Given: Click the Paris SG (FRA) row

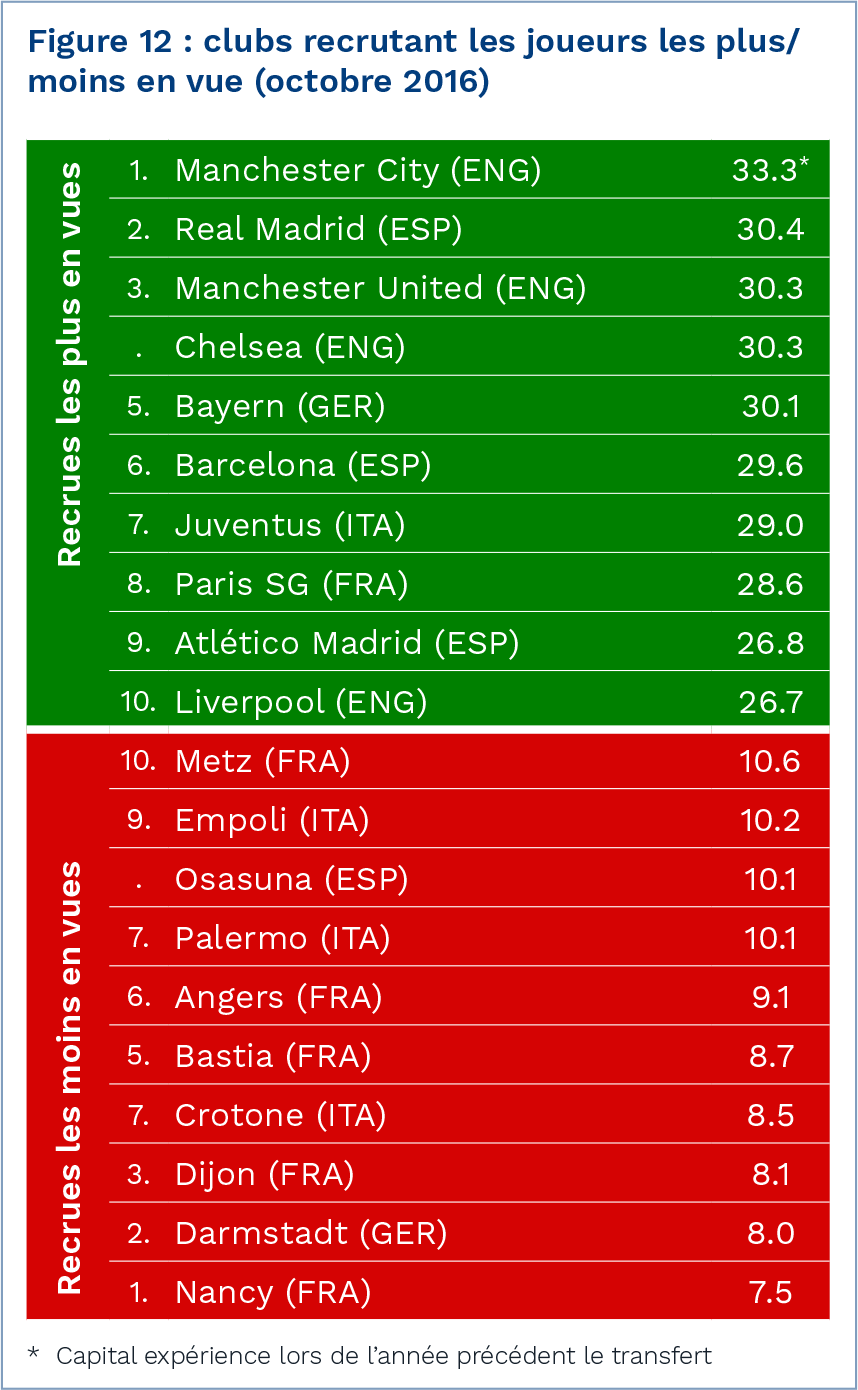Looking at the screenshot, I should pos(291,584).
